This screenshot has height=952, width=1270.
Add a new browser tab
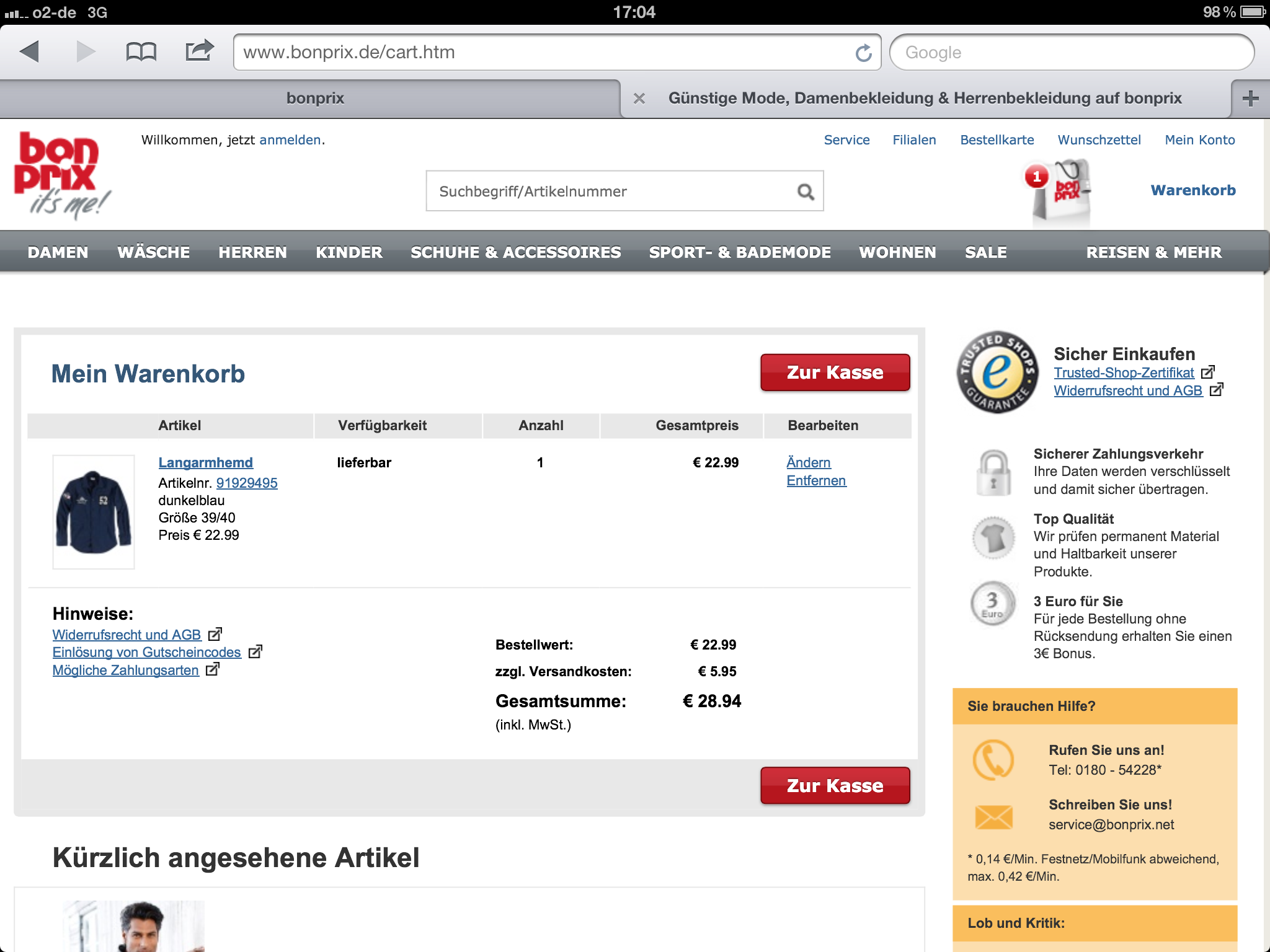coord(1250,99)
